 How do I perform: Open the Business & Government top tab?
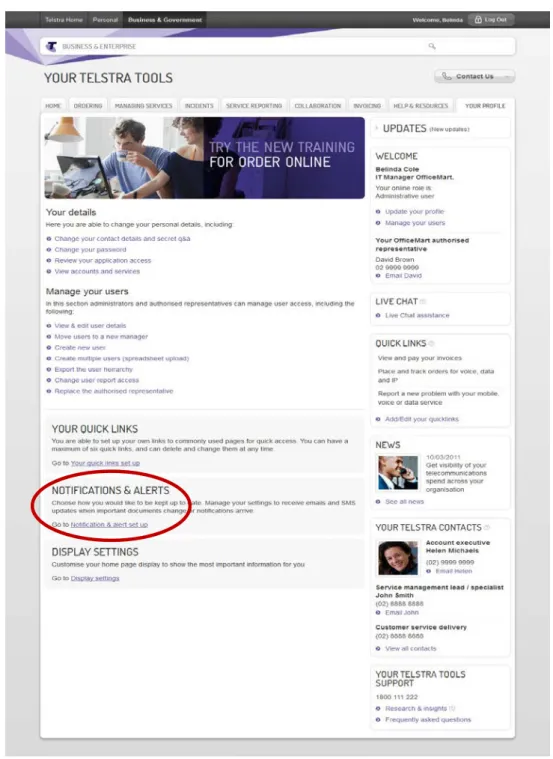(x=165, y=20)
